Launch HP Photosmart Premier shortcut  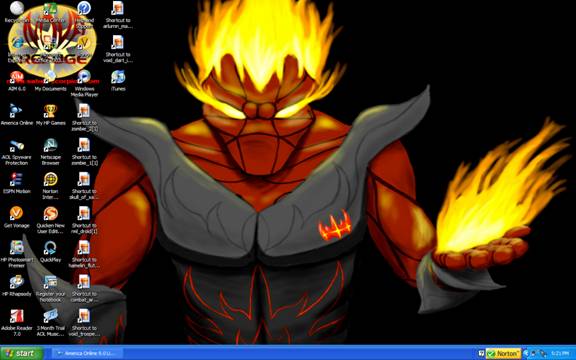17,248
